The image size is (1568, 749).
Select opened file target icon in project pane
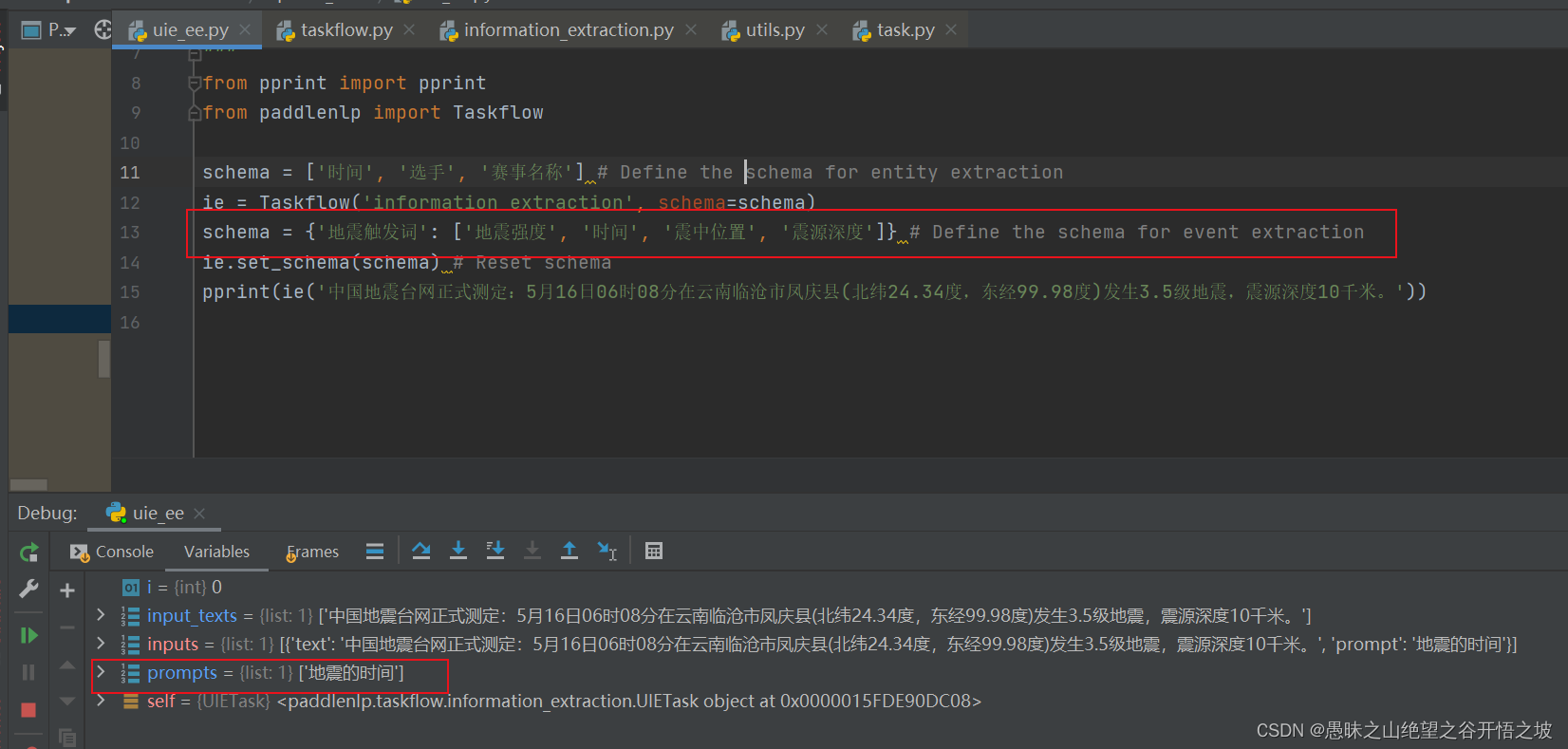(103, 29)
